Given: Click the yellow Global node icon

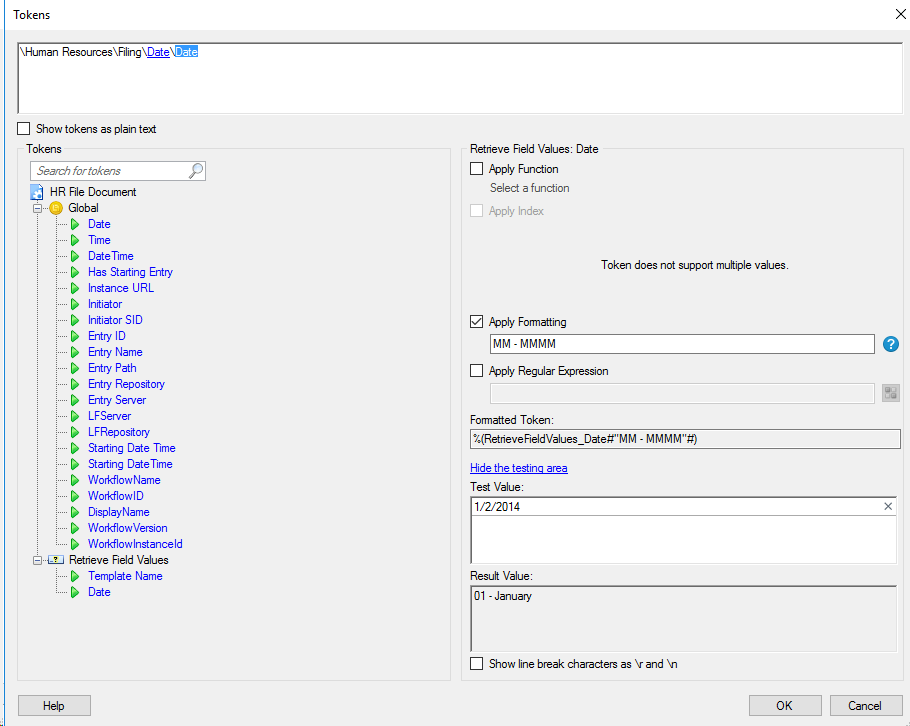Looking at the screenshot, I should click(x=56, y=208).
